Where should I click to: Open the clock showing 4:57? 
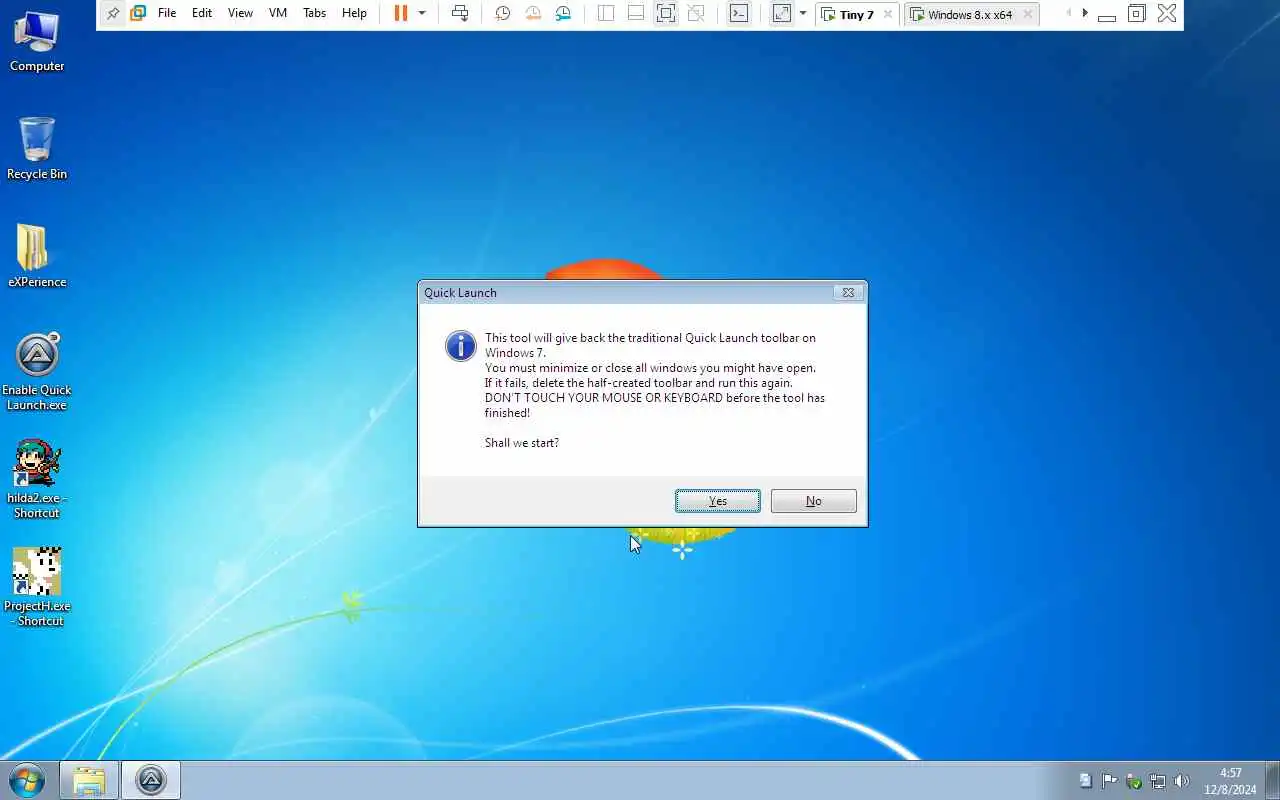click(1231, 781)
